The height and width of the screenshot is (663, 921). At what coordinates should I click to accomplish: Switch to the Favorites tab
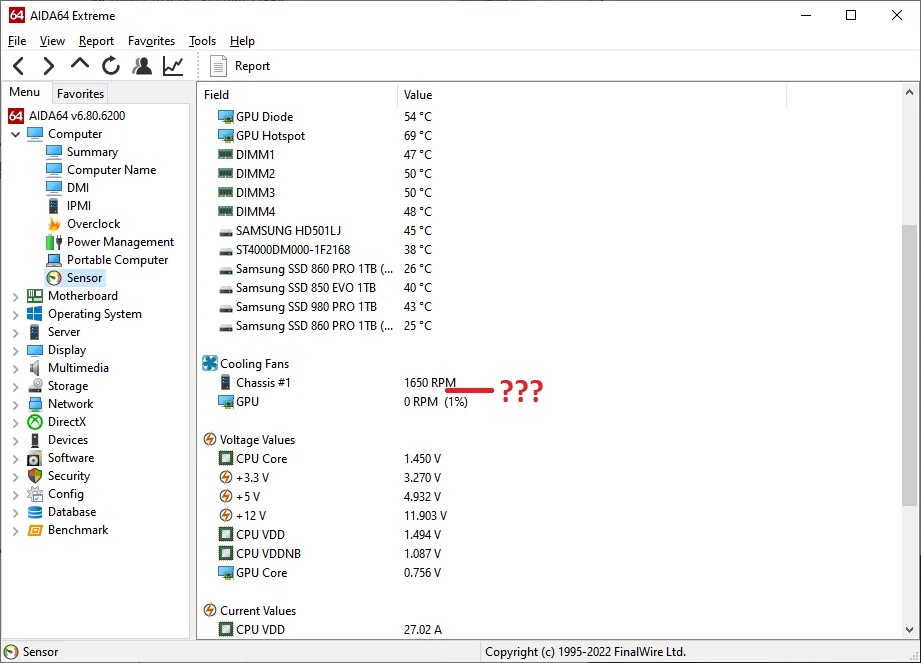click(80, 93)
